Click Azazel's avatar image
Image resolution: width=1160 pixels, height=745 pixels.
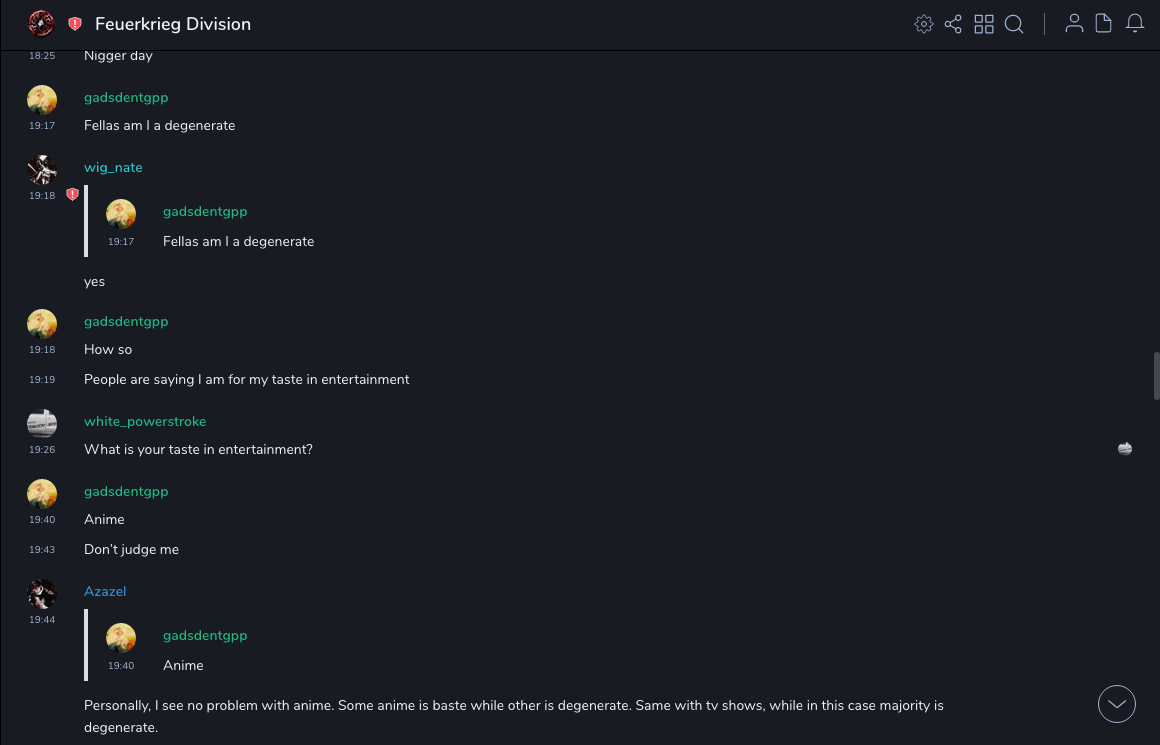point(42,594)
